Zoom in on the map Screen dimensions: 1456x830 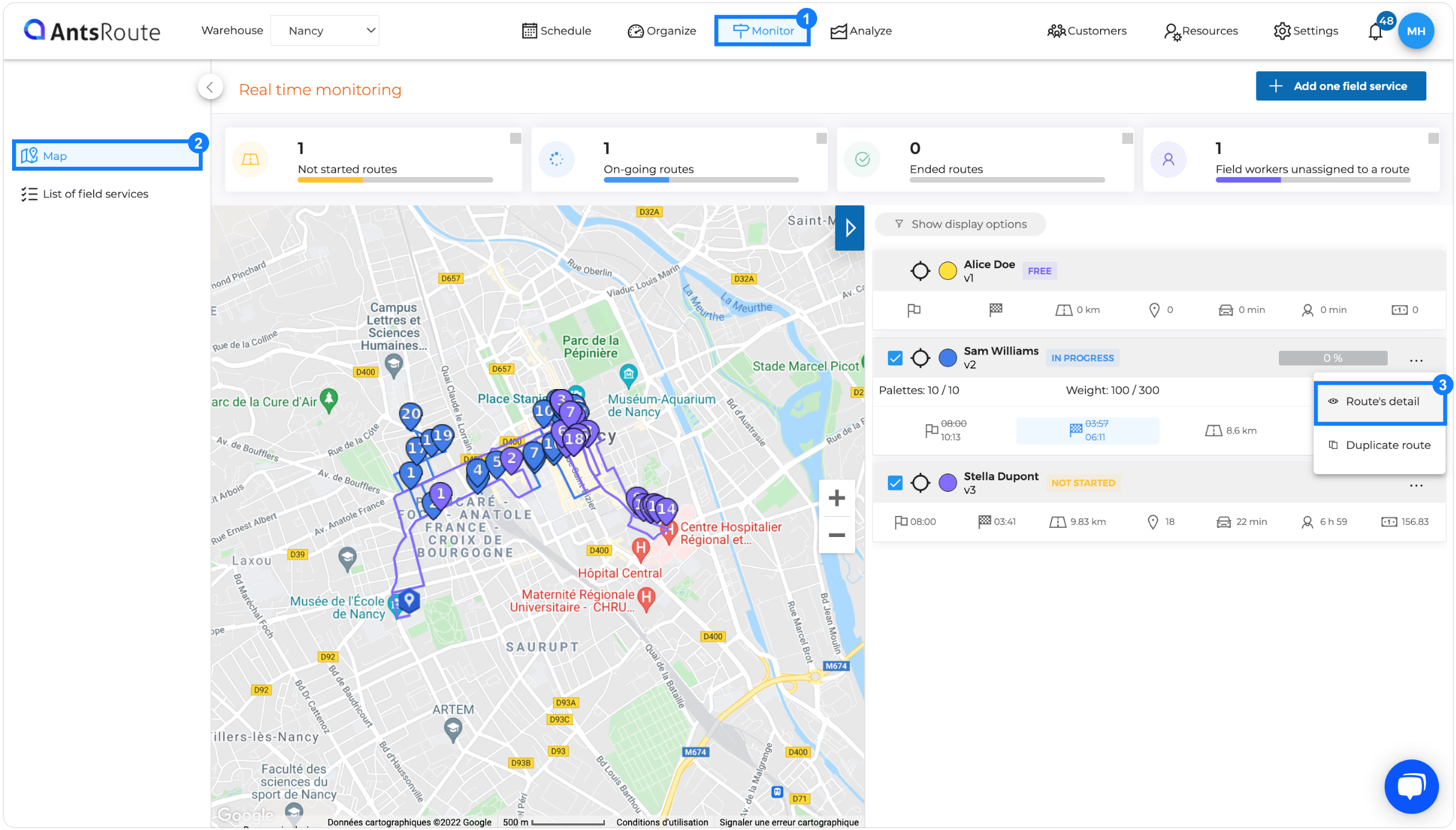(836, 498)
